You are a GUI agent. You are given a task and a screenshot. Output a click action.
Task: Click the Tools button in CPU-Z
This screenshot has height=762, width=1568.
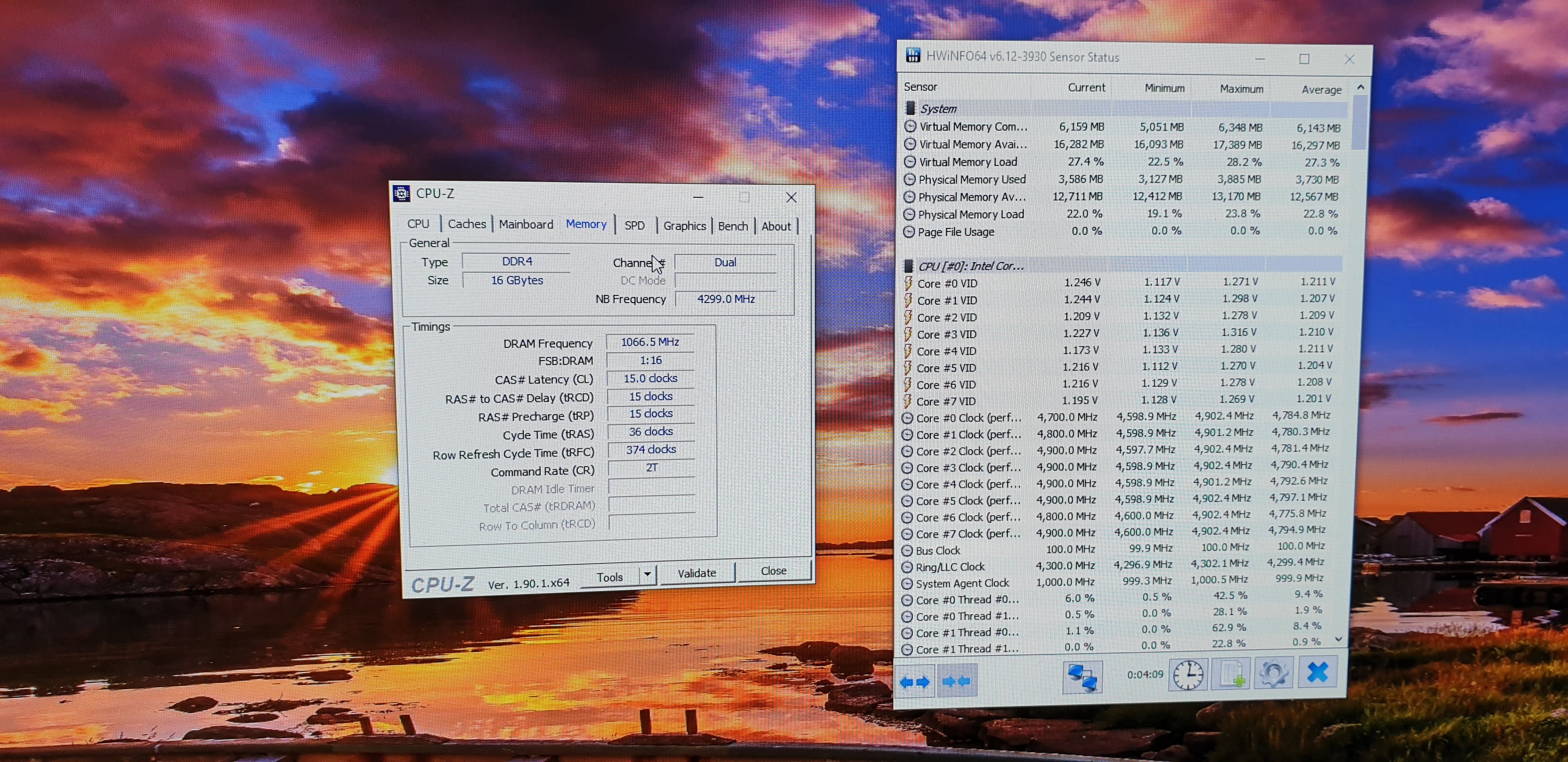609,576
